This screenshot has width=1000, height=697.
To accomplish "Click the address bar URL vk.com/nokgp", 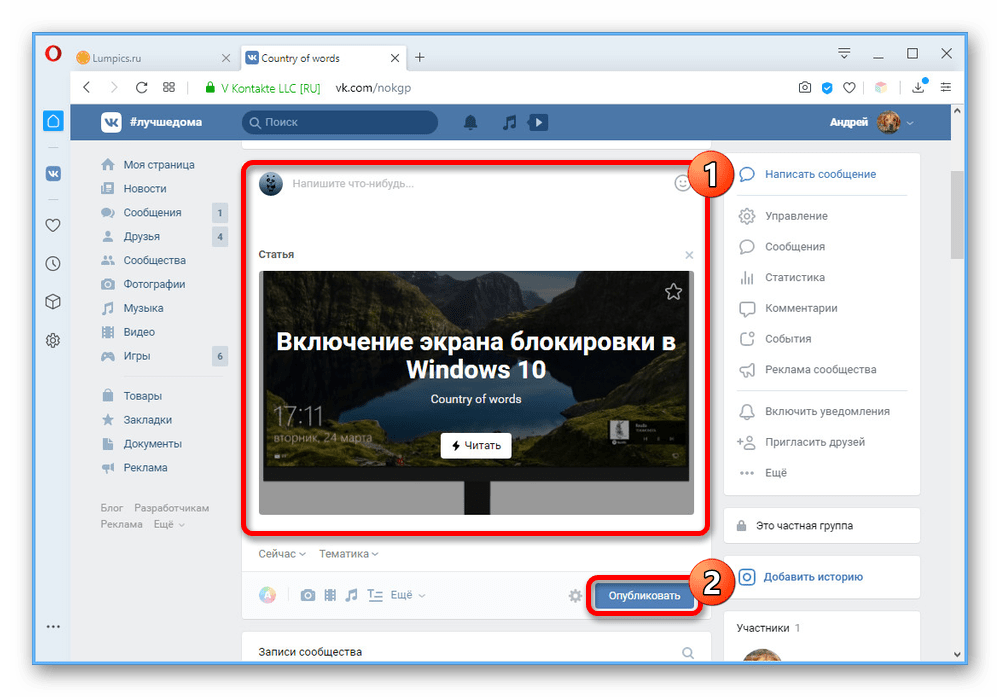I will (373, 88).
